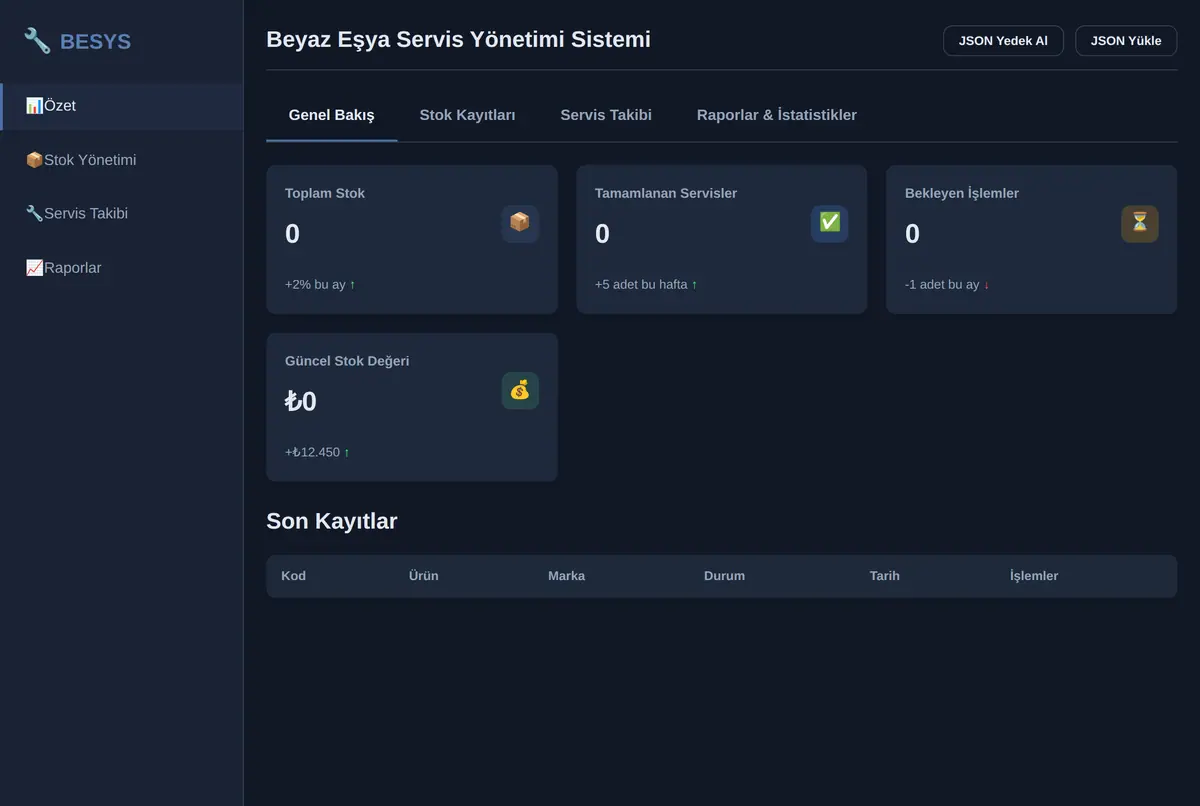Image resolution: width=1200 pixels, height=806 pixels.
Task: Click the '+2% bu ay' trend text
Action: [x=320, y=285]
